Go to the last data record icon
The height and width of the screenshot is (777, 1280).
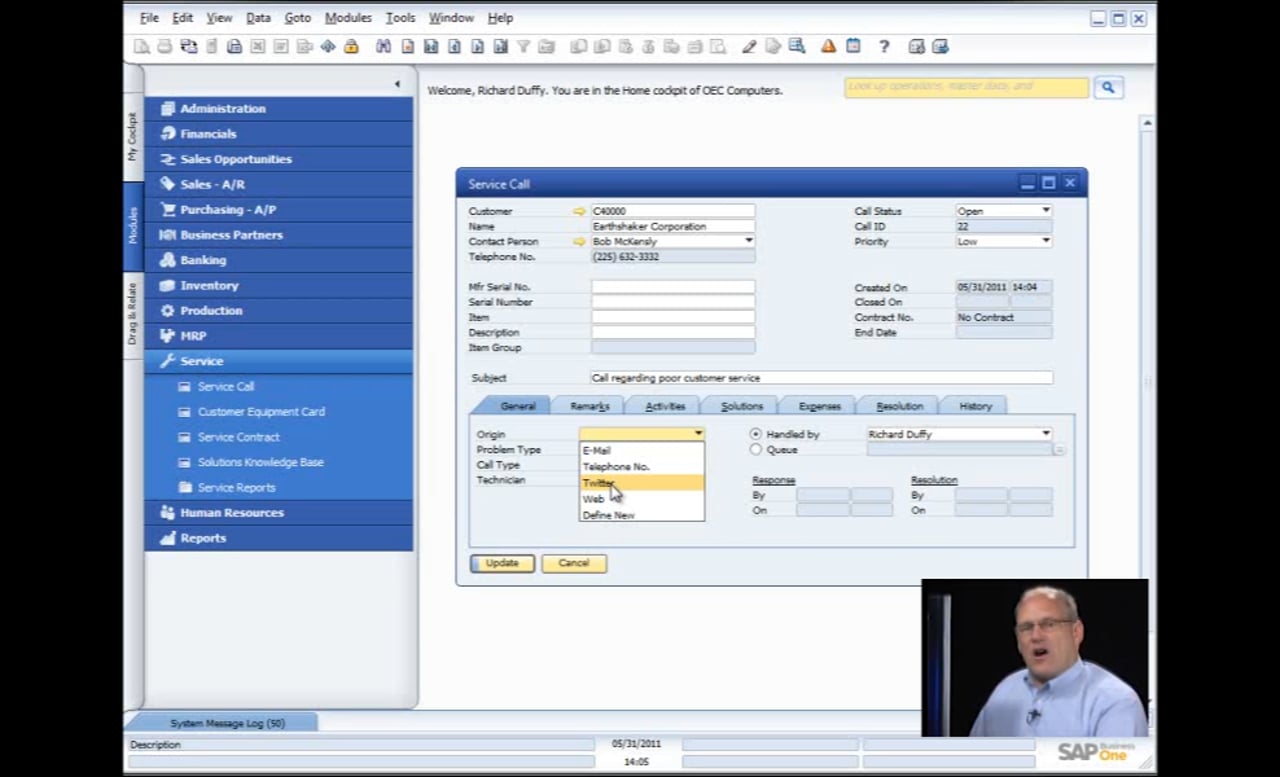500,47
